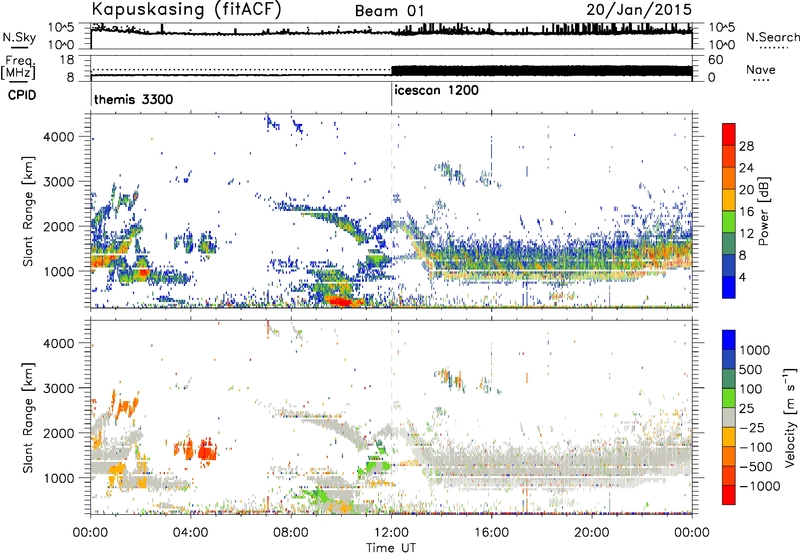Click the 'Power [dB]' color bar label
Screen dimensions: 800x554
tap(763, 211)
